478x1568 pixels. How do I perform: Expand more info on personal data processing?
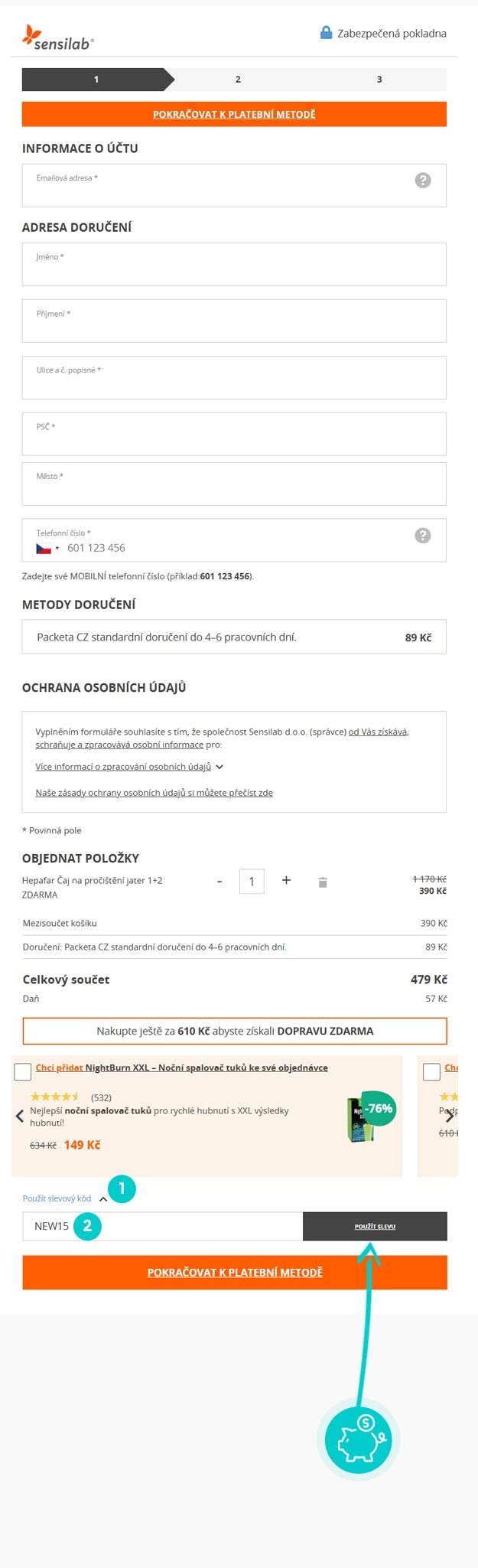[128, 767]
